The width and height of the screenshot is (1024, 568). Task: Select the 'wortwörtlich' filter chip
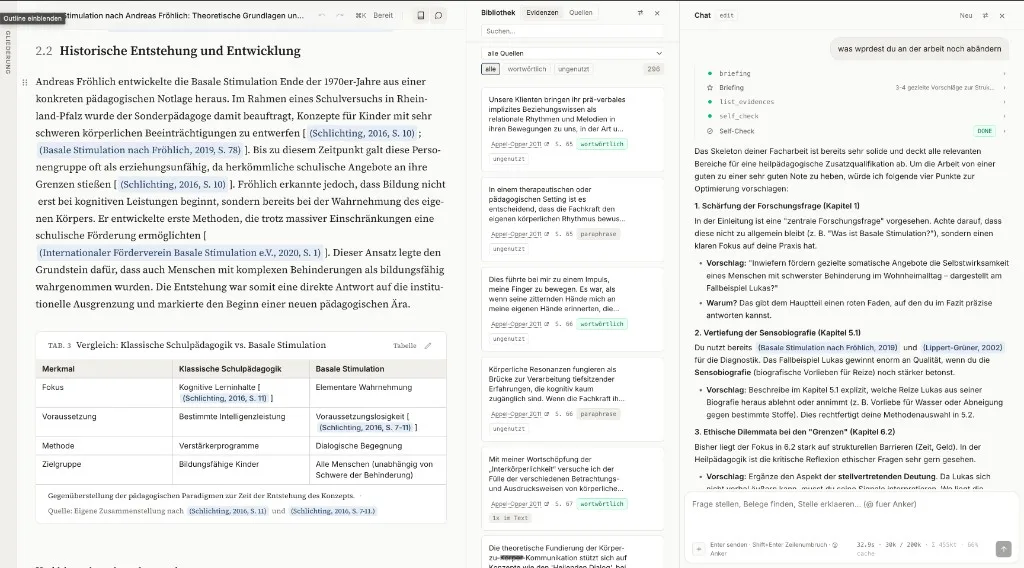526,69
